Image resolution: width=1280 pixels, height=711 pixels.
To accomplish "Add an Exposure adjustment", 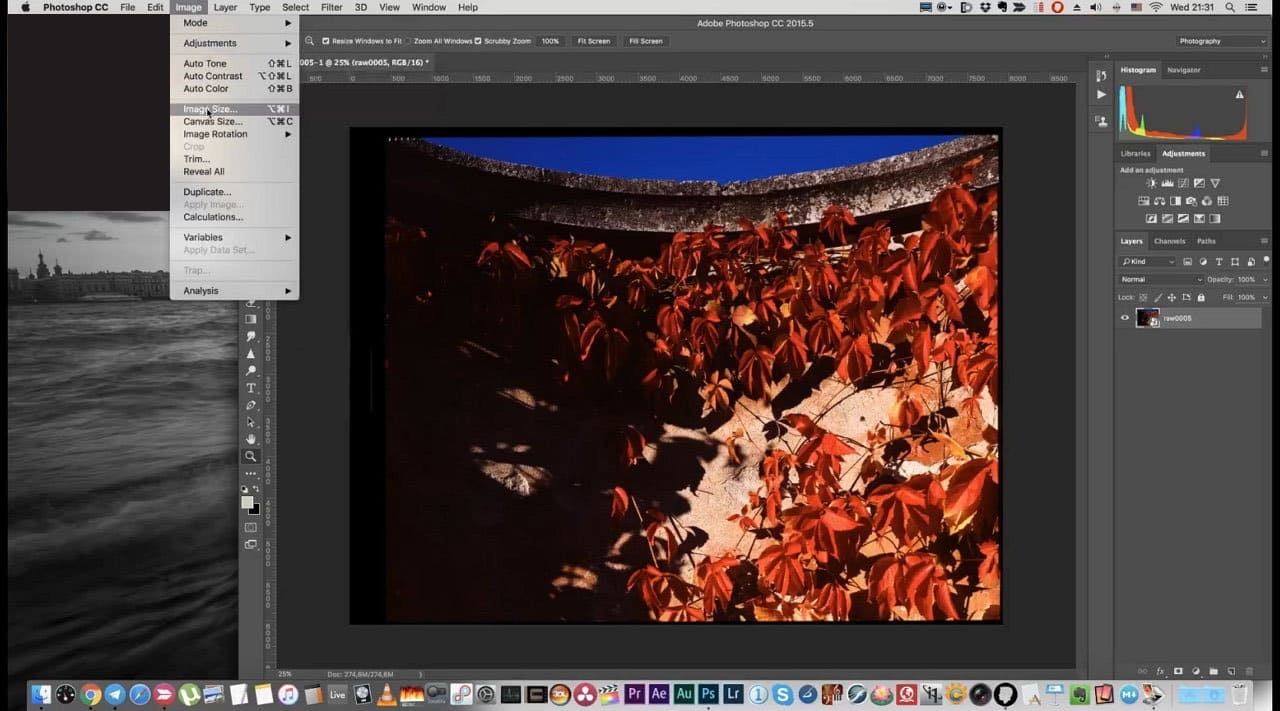I will click(x=1199, y=183).
